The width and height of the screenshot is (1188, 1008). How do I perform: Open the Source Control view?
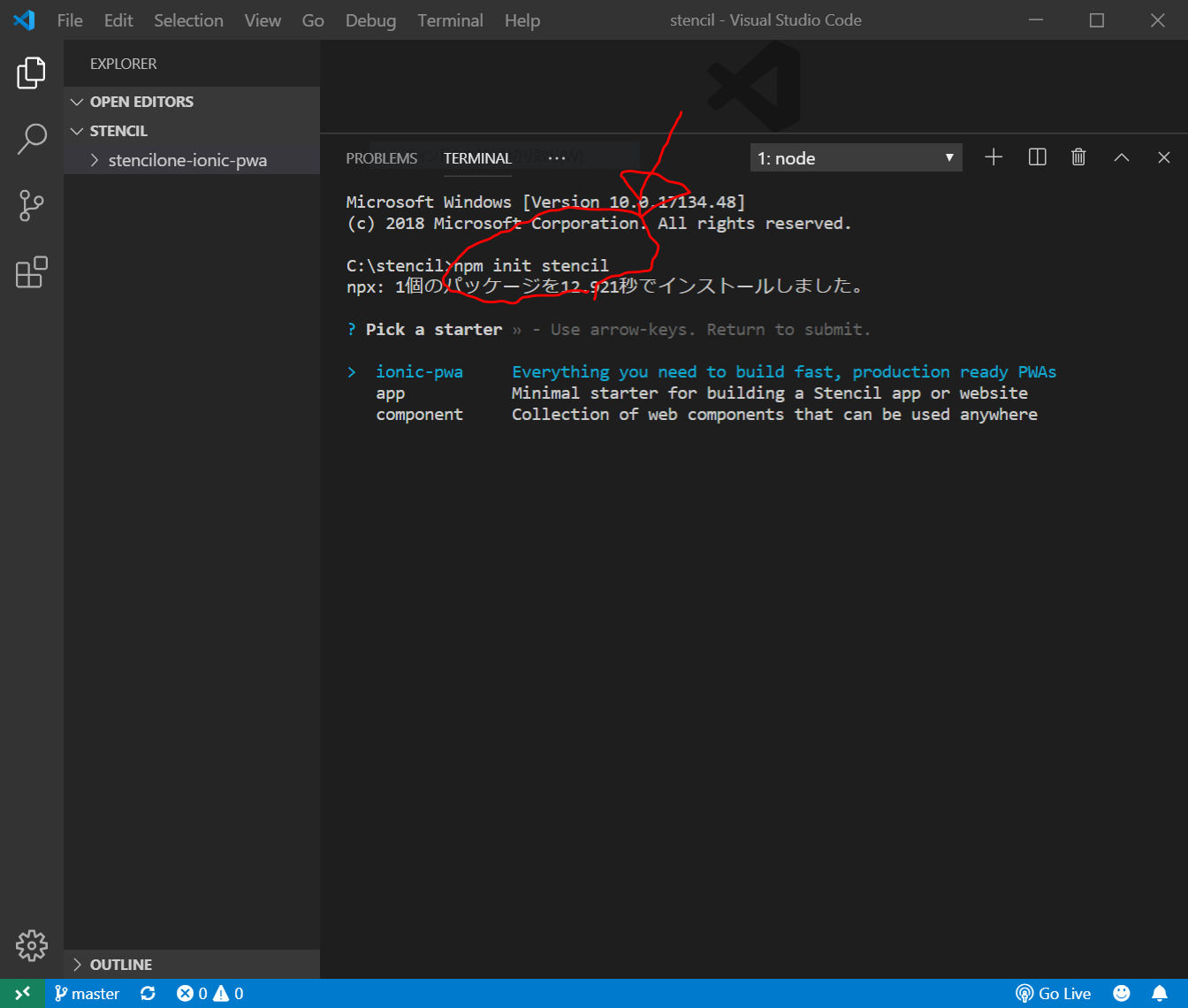tap(31, 205)
